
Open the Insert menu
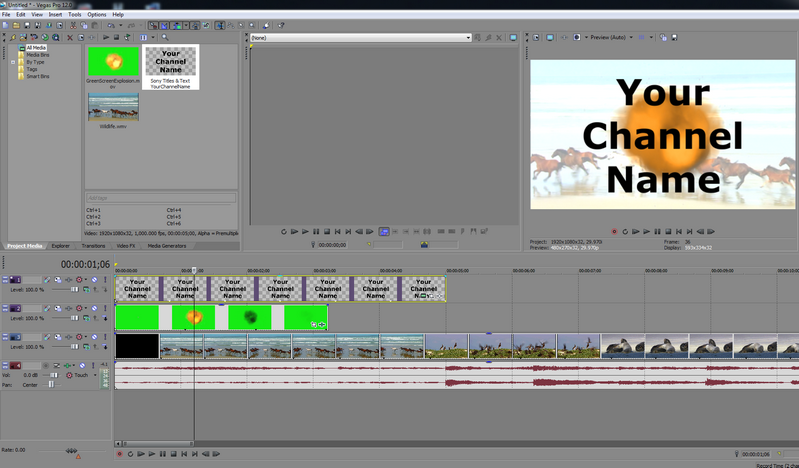(x=55, y=14)
